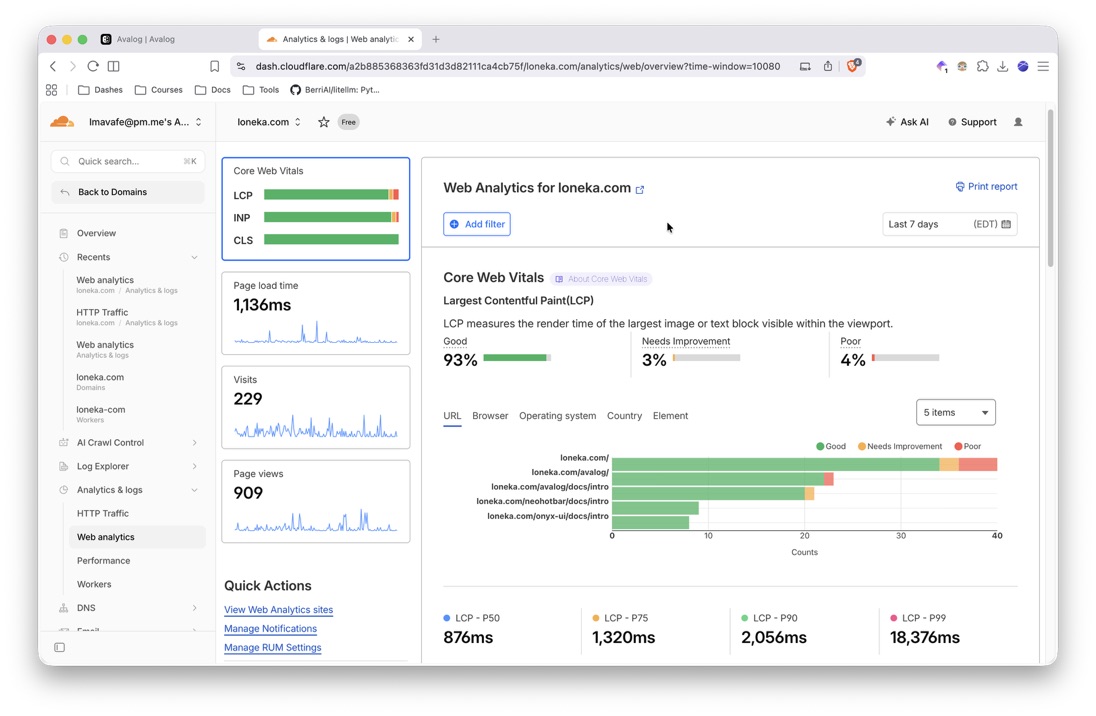Open Courses bookmarks folder
The height and width of the screenshot is (716, 1096).
(x=159, y=90)
